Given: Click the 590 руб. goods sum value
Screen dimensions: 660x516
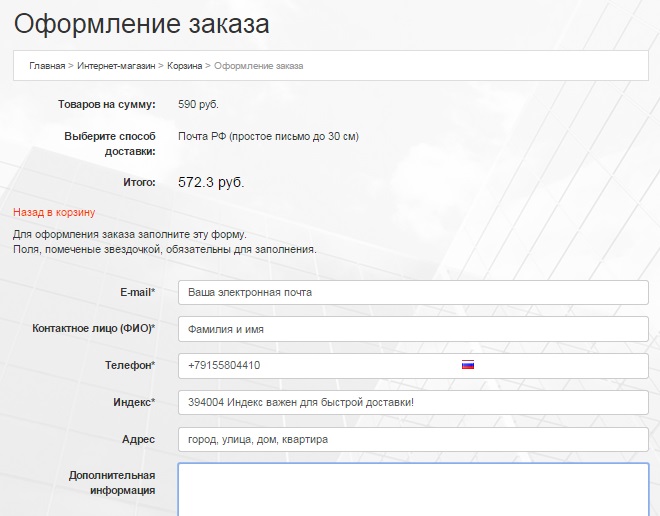Looking at the screenshot, I should point(198,104).
